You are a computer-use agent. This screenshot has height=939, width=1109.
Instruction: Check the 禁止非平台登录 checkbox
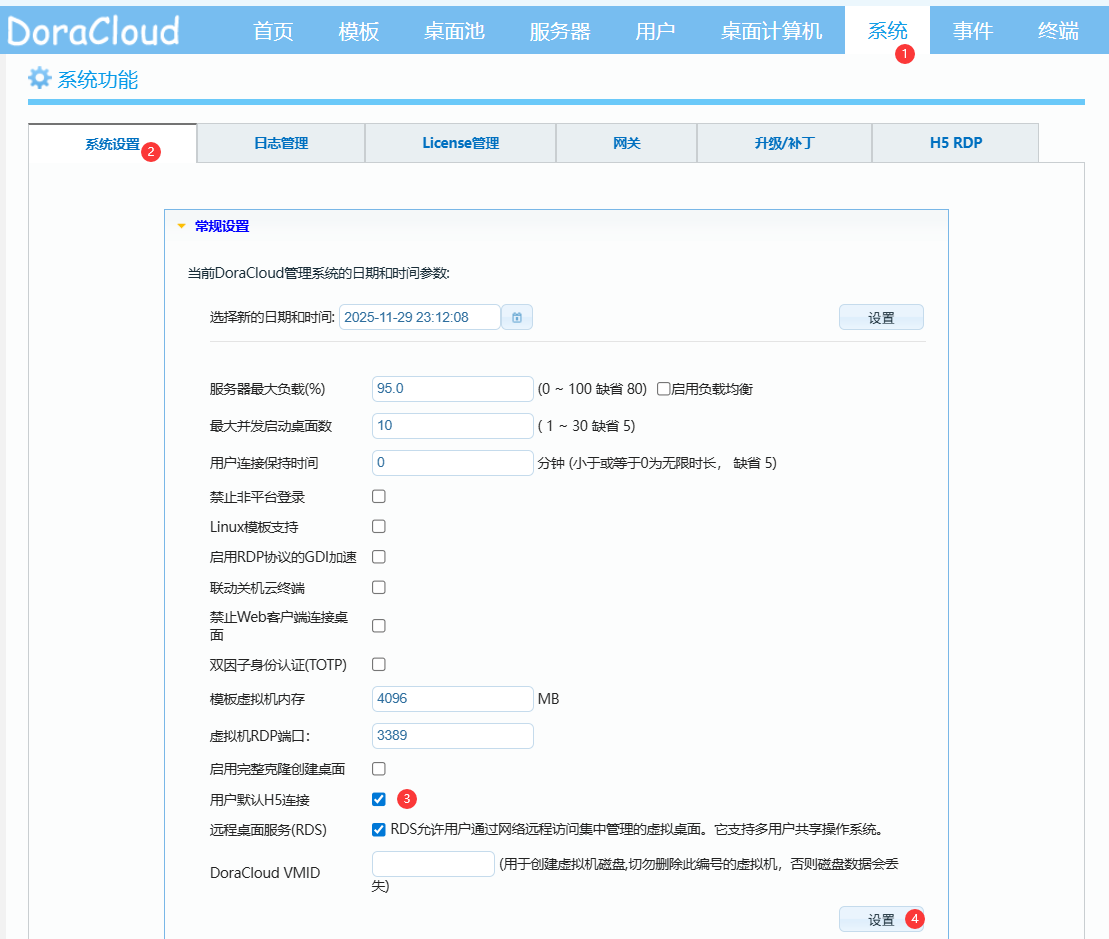pyautogui.click(x=379, y=497)
